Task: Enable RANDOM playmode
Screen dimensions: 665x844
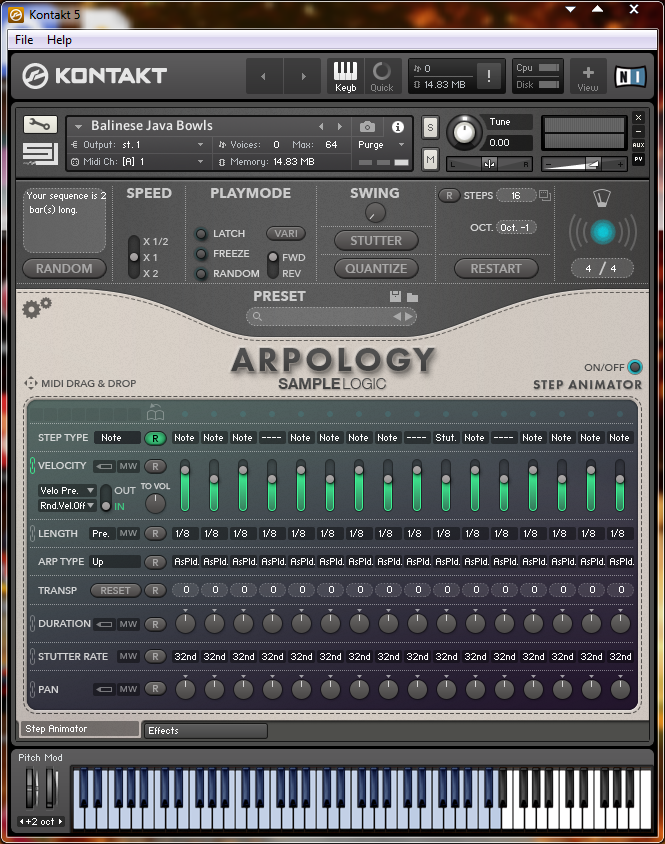Action: pos(201,274)
